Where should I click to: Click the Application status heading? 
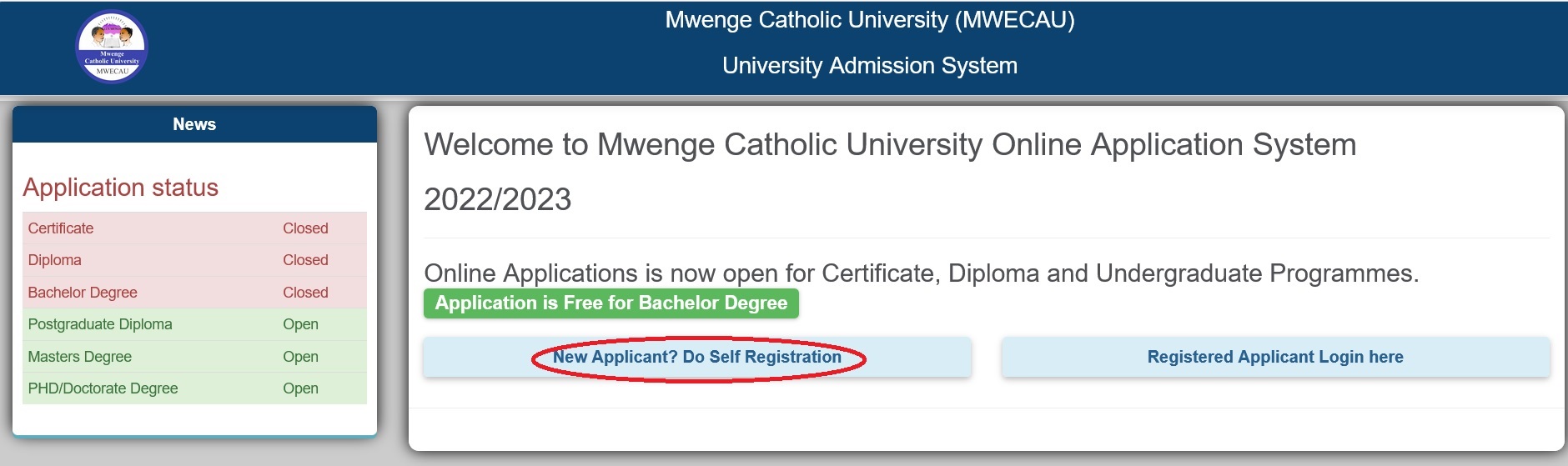point(121,188)
